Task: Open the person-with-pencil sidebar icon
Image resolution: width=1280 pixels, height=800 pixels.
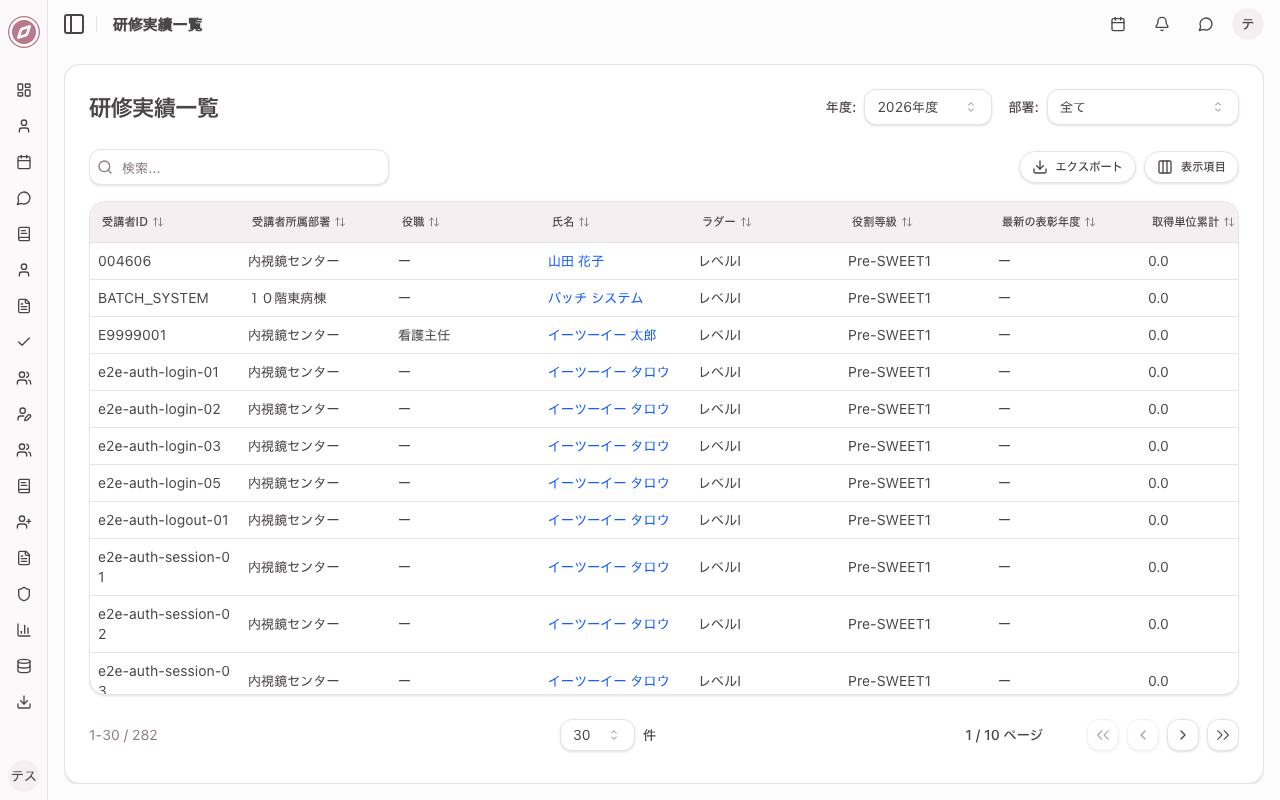Action: [24, 414]
